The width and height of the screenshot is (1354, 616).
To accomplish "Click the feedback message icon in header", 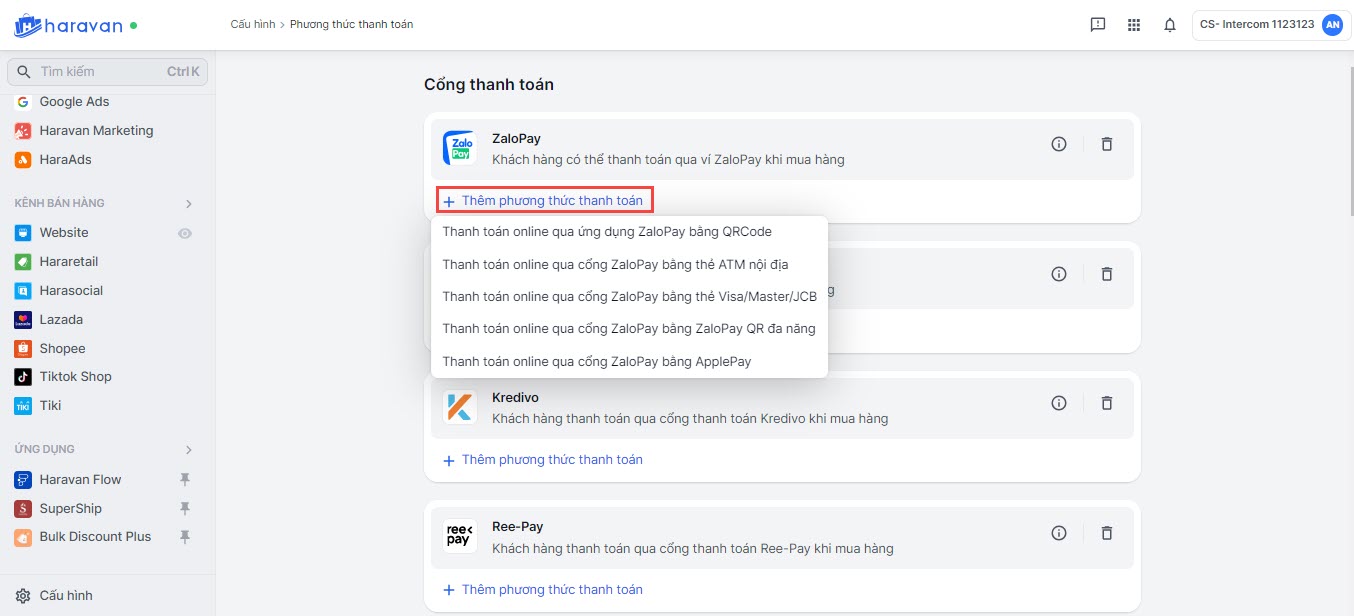I will (1097, 25).
